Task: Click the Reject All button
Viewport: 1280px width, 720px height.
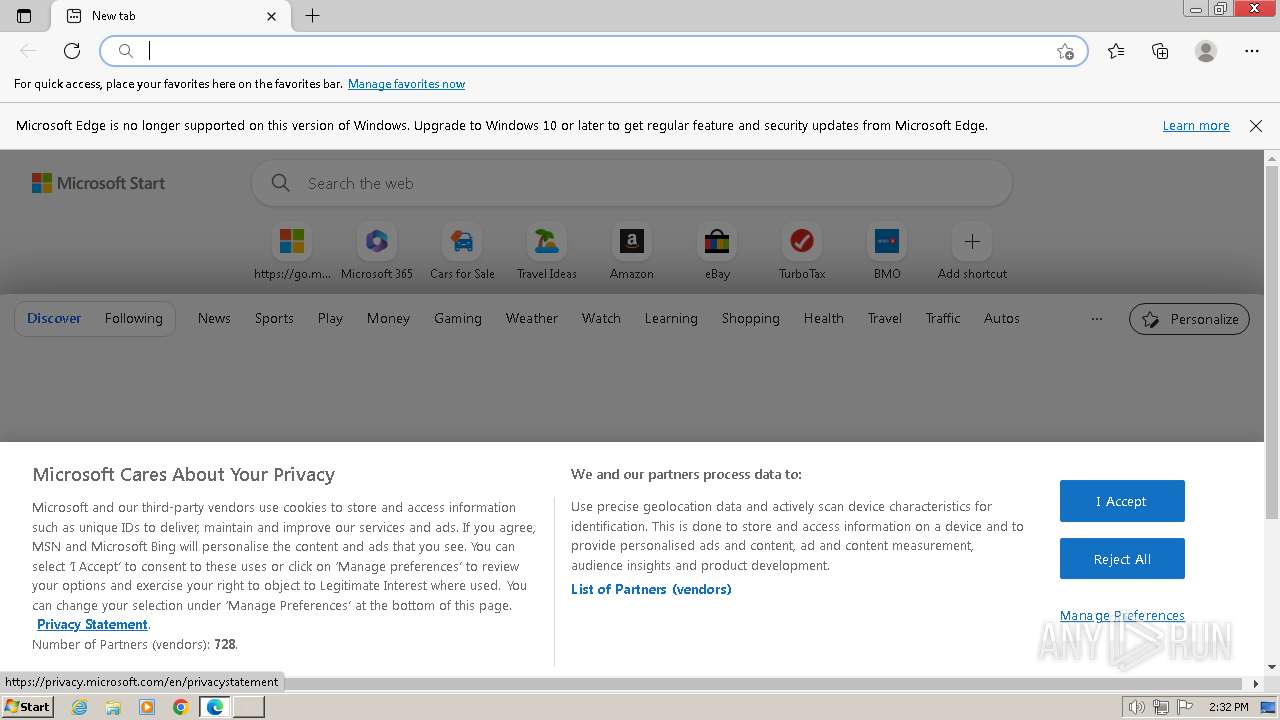Action: click(x=1122, y=559)
